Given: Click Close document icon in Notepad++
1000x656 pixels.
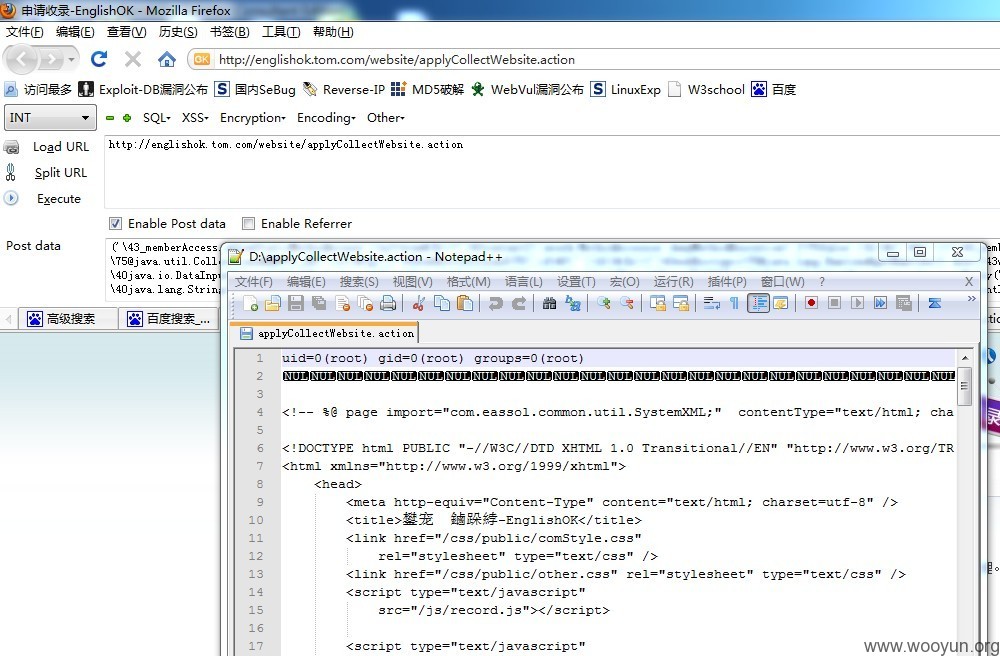Looking at the screenshot, I should (x=342, y=303).
